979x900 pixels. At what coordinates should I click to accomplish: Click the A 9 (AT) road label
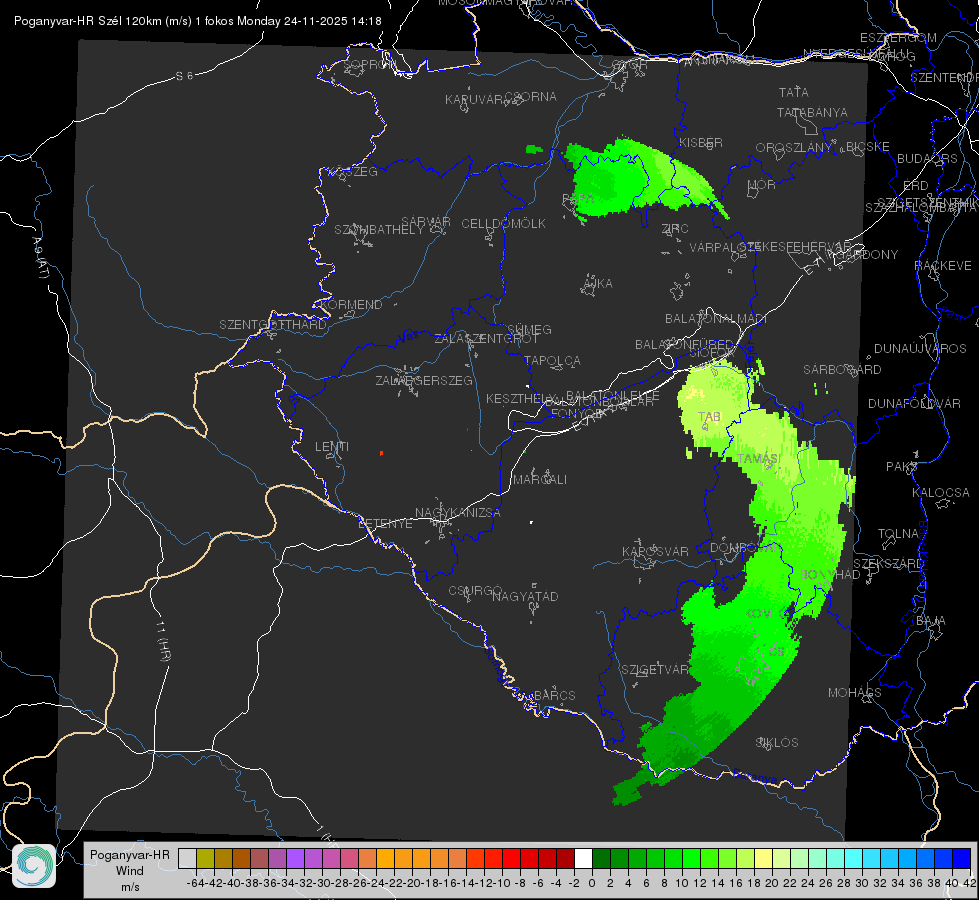pos(41,258)
